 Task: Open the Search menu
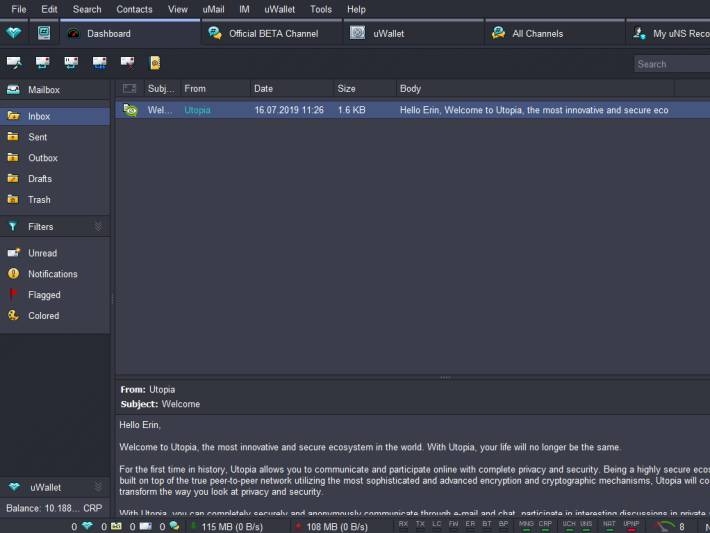[87, 9]
